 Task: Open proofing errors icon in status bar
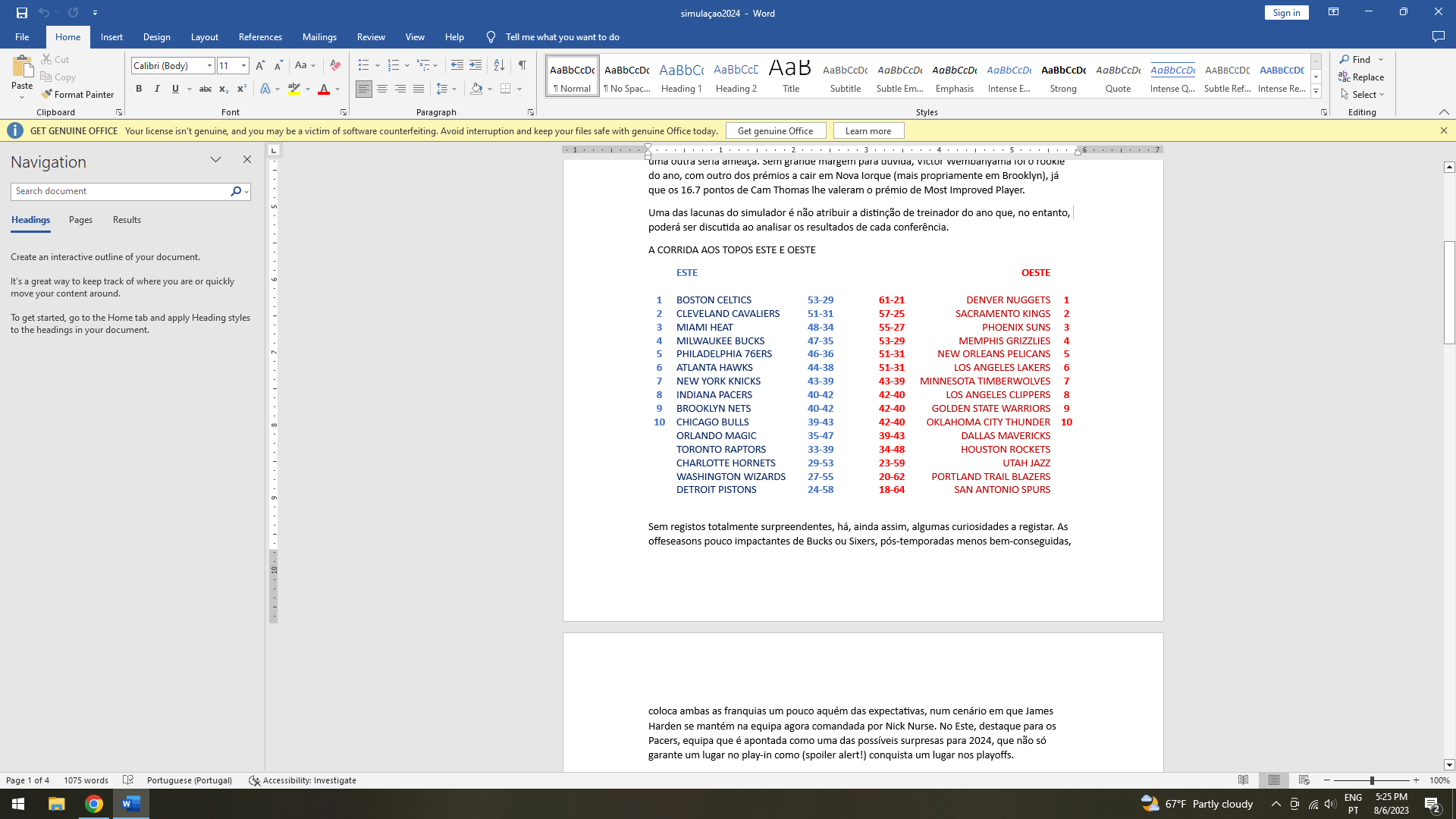(128, 780)
